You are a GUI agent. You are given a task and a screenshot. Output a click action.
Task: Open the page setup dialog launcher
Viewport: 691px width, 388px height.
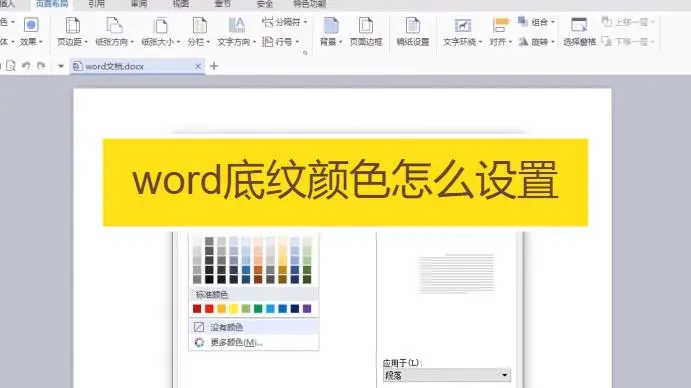[305, 53]
